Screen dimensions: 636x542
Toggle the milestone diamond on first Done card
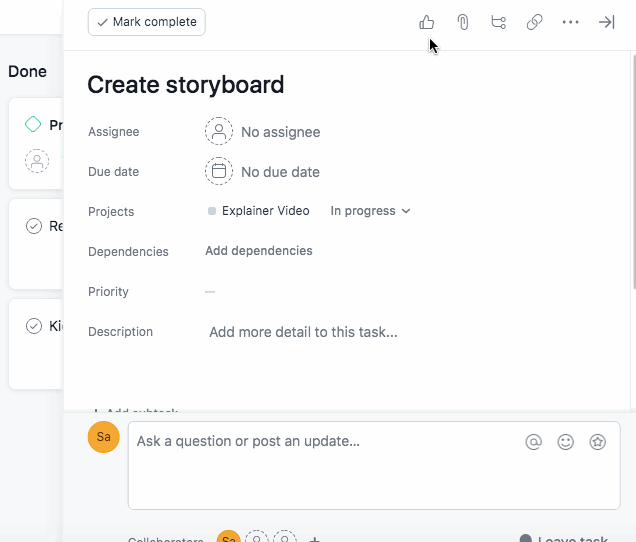tap(33, 125)
